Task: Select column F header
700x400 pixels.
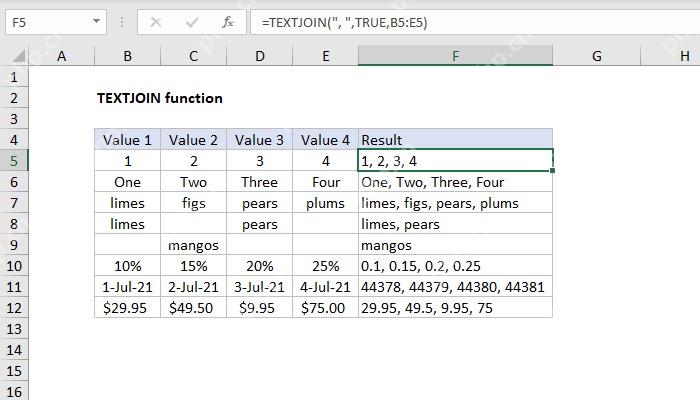Action: (x=455, y=56)
